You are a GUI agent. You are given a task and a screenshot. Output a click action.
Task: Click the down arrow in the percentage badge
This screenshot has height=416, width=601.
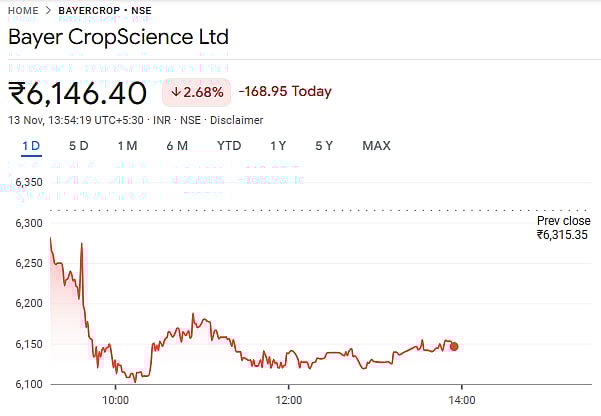coord(177,92)
